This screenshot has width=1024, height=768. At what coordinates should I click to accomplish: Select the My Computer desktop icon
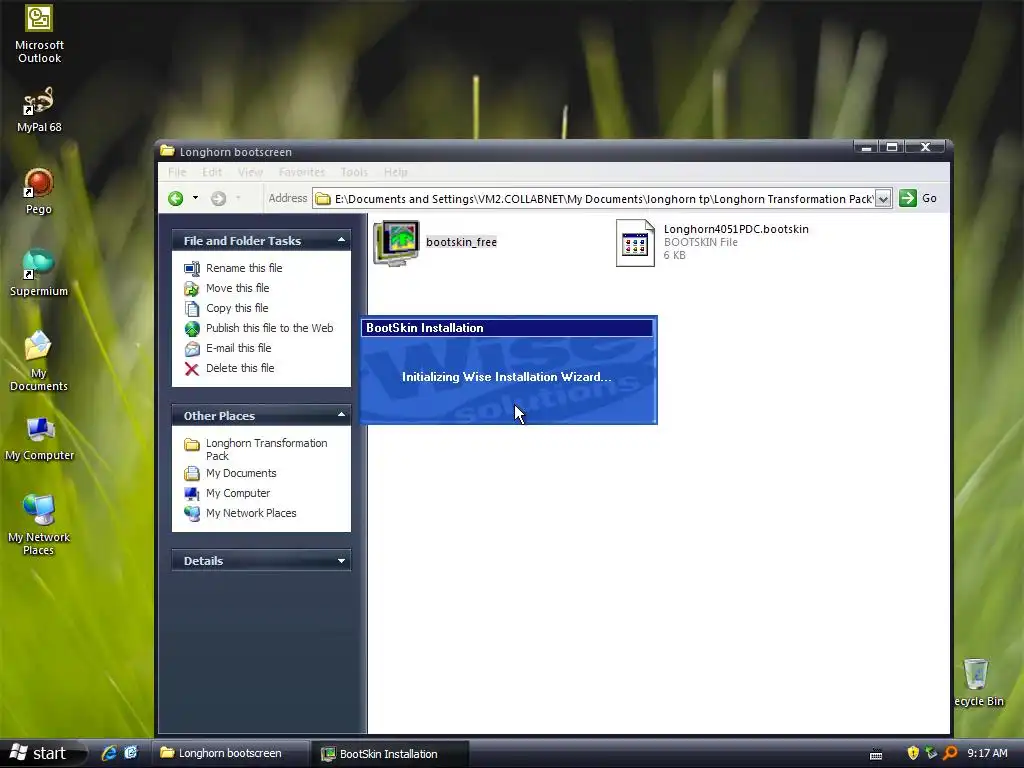pyautogui.click(x=39, y=439)
